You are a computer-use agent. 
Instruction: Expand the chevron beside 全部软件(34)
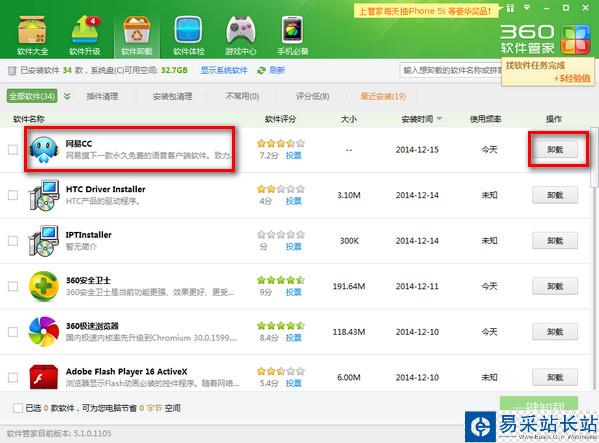pyautogui.click(x=67, y=96)
